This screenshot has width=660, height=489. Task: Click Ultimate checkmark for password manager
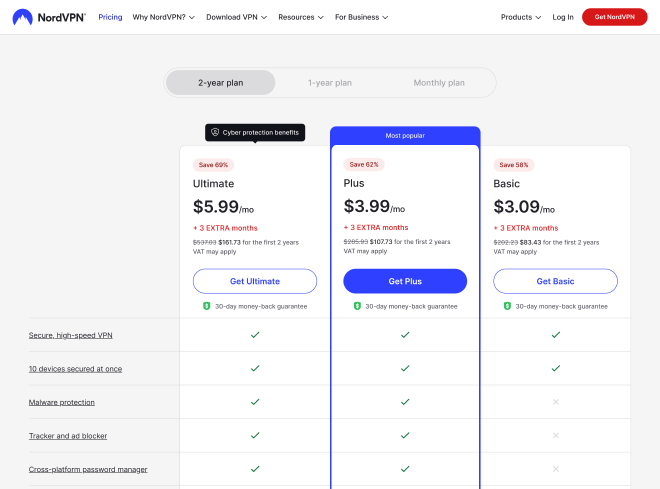(255, 469)
